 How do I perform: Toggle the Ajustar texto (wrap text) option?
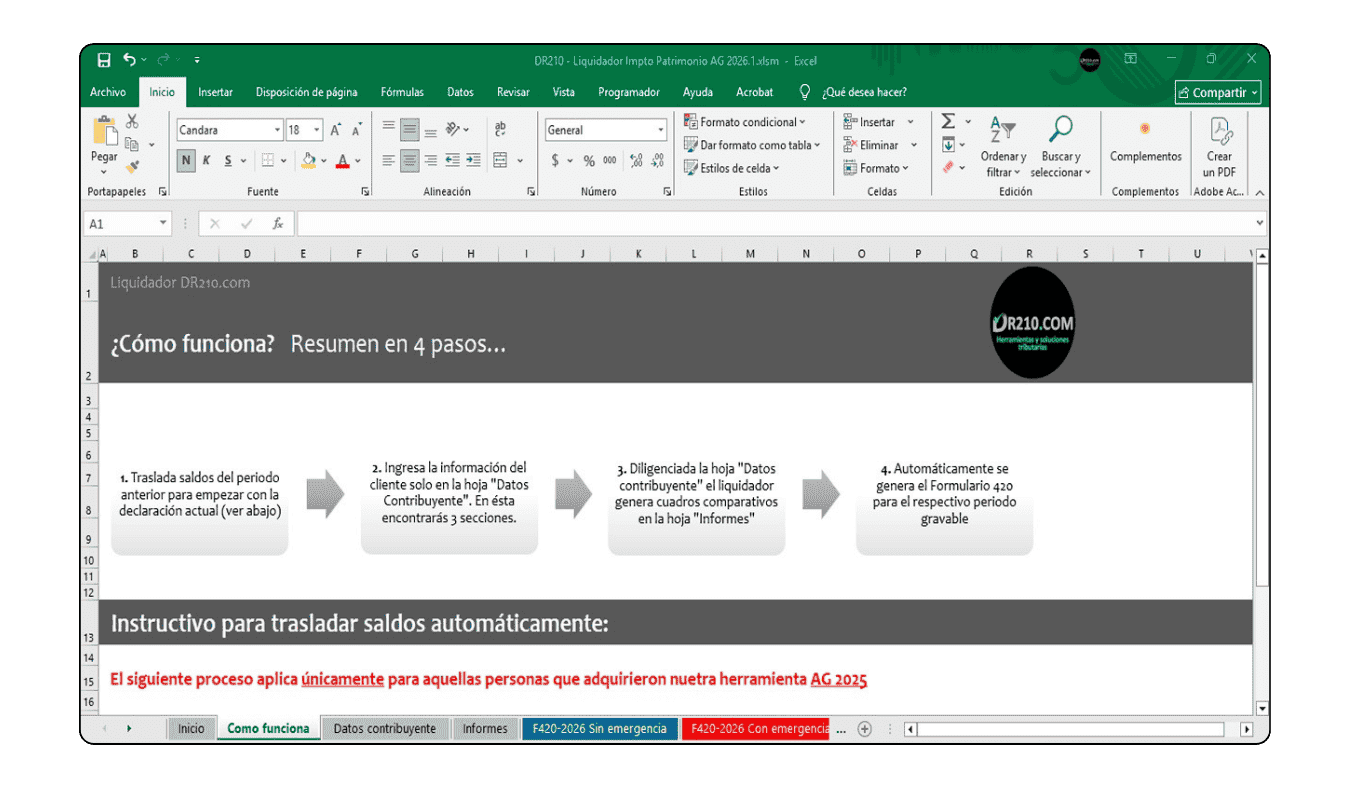tap(498, 130)
